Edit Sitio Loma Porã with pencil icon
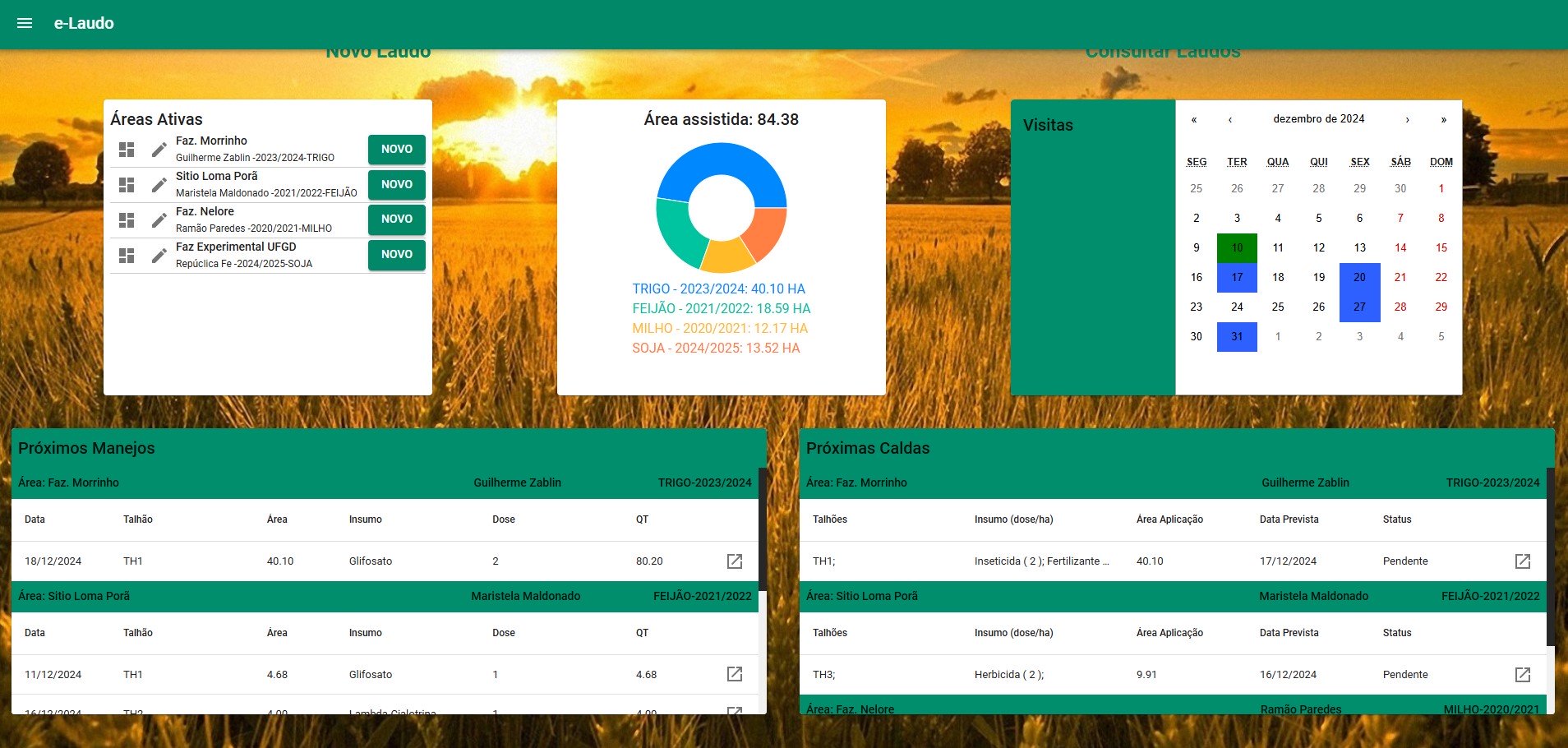This screenshot has width=1568, height=748. (x=159, y=185)
